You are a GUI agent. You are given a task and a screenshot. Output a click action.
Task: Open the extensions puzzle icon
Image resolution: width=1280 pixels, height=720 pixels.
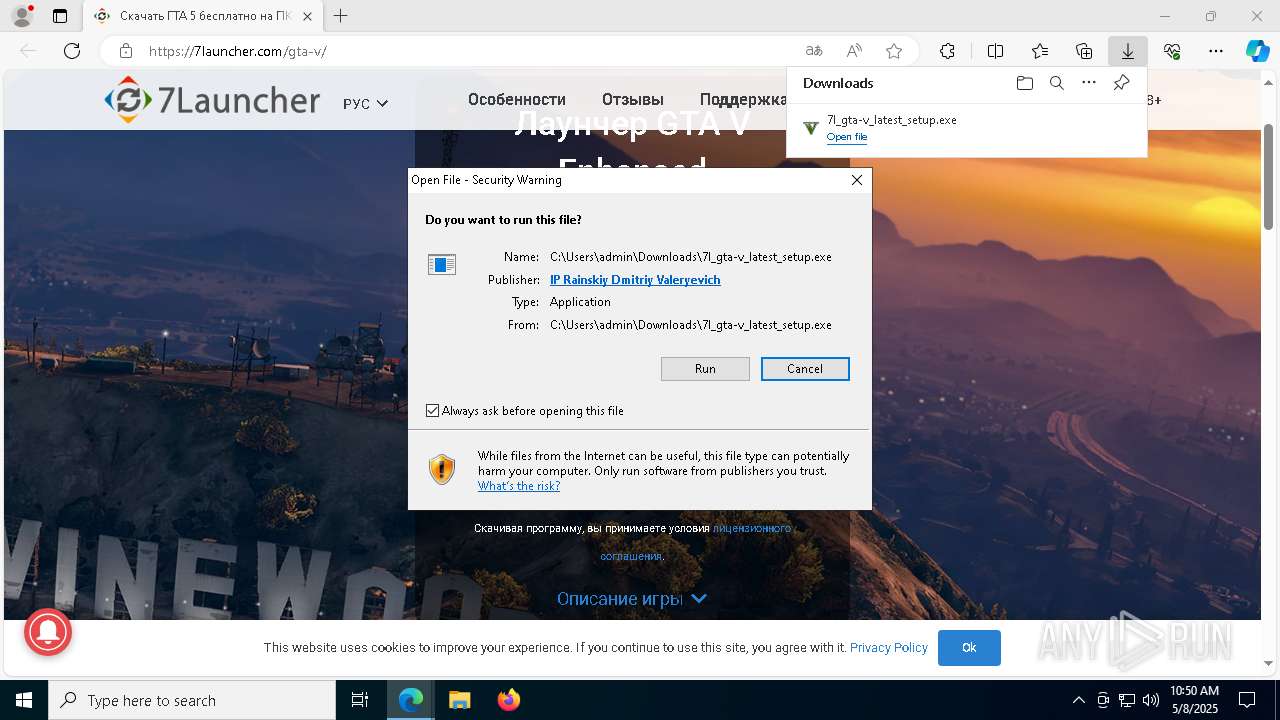(947, 51)
